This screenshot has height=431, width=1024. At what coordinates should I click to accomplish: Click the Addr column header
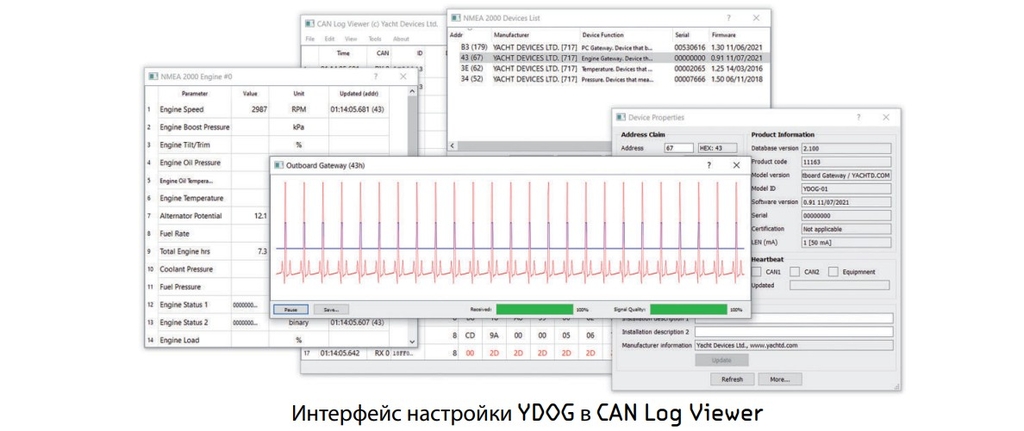pos(456,35)
